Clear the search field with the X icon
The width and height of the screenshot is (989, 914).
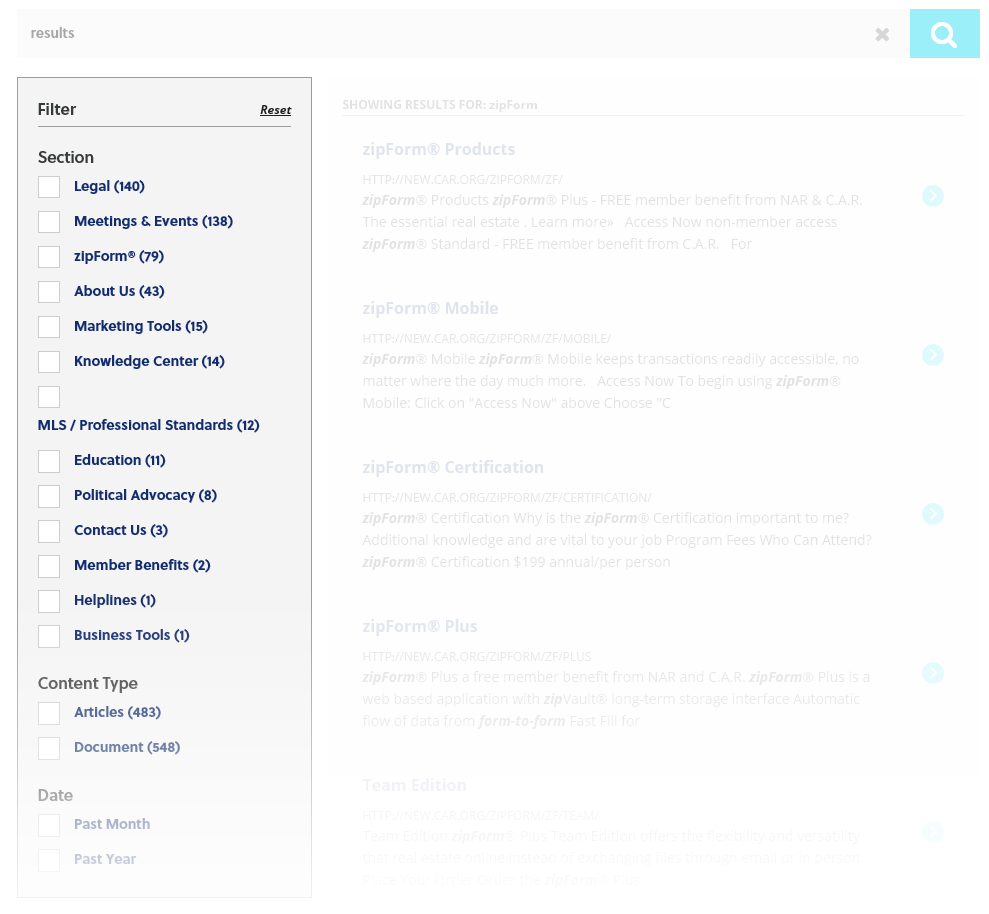[882, 33]
